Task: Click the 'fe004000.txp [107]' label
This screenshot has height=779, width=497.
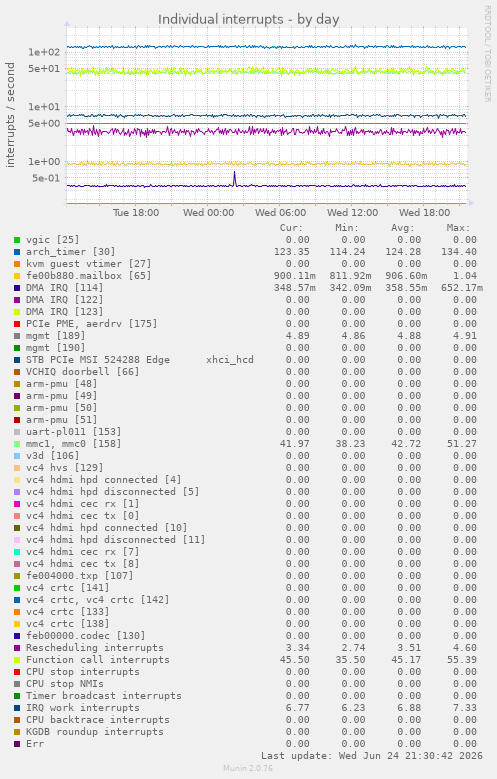Action: (x=80, y=576)
